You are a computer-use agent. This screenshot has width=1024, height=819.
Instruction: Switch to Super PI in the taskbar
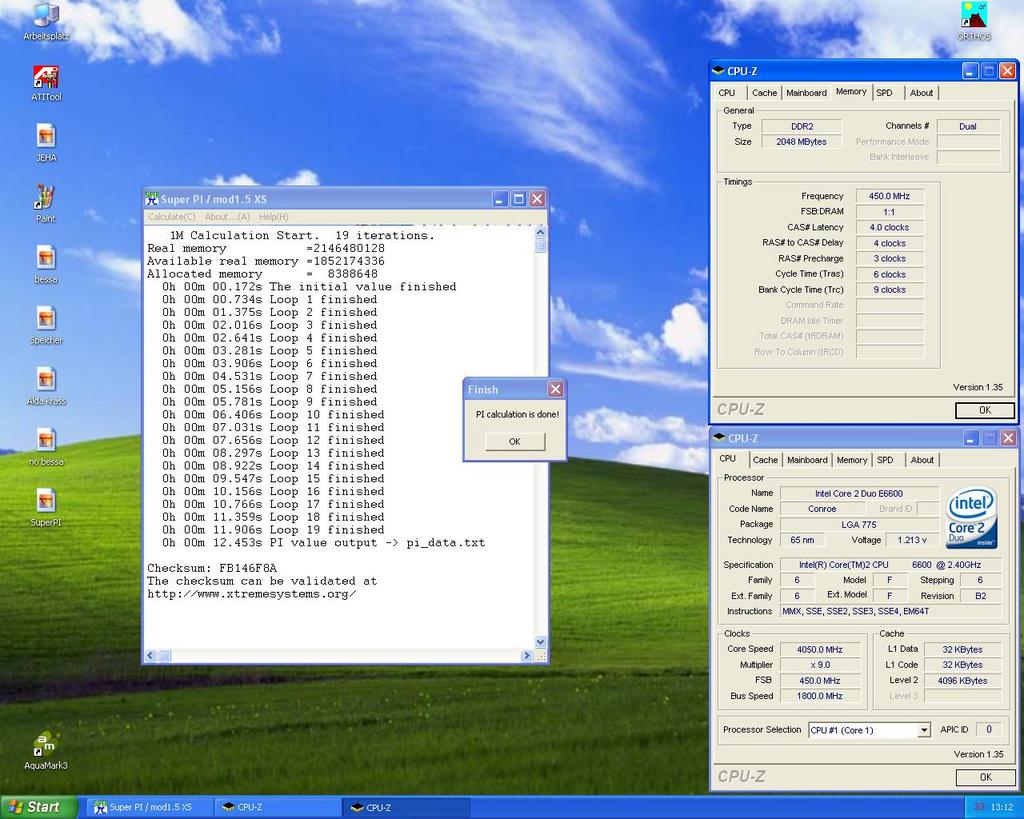point(149,807)
